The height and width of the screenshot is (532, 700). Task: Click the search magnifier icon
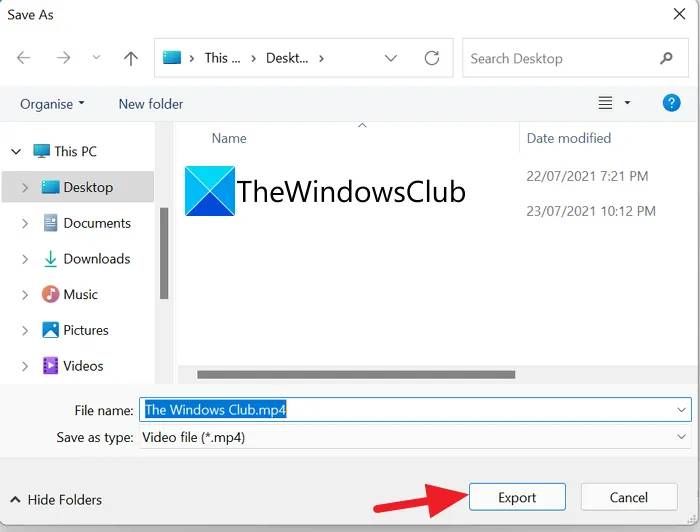pyautogui.click(x=666, y=58)
